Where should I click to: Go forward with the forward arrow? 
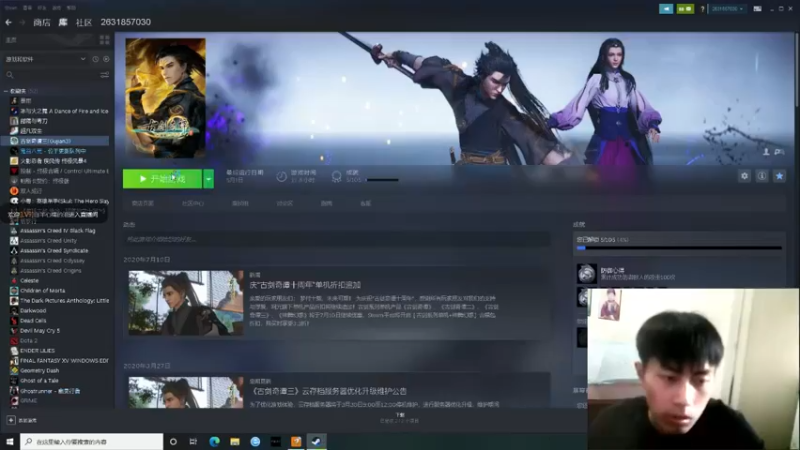pyautogui.click(x=22, y=22)
